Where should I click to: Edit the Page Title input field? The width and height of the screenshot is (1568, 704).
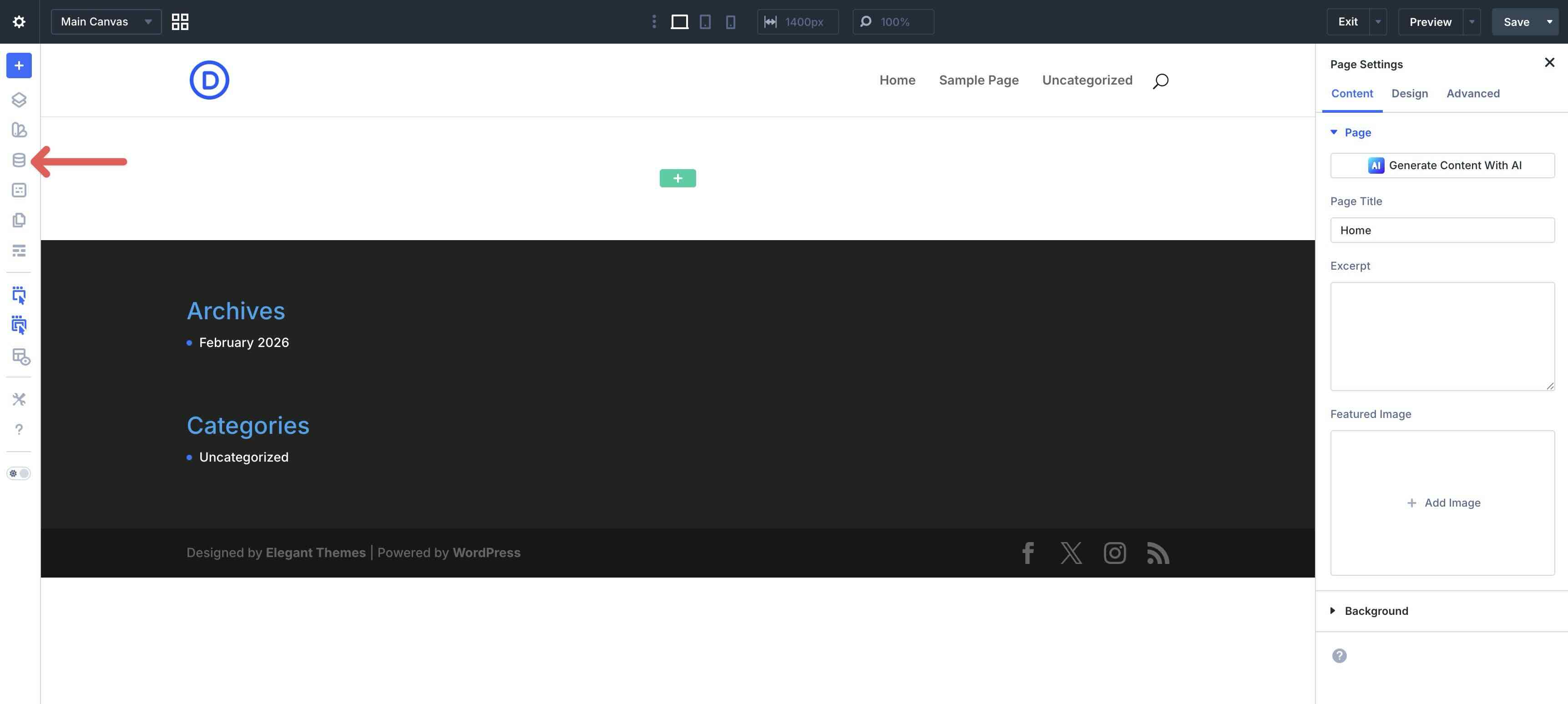[x=1442, y=230]
